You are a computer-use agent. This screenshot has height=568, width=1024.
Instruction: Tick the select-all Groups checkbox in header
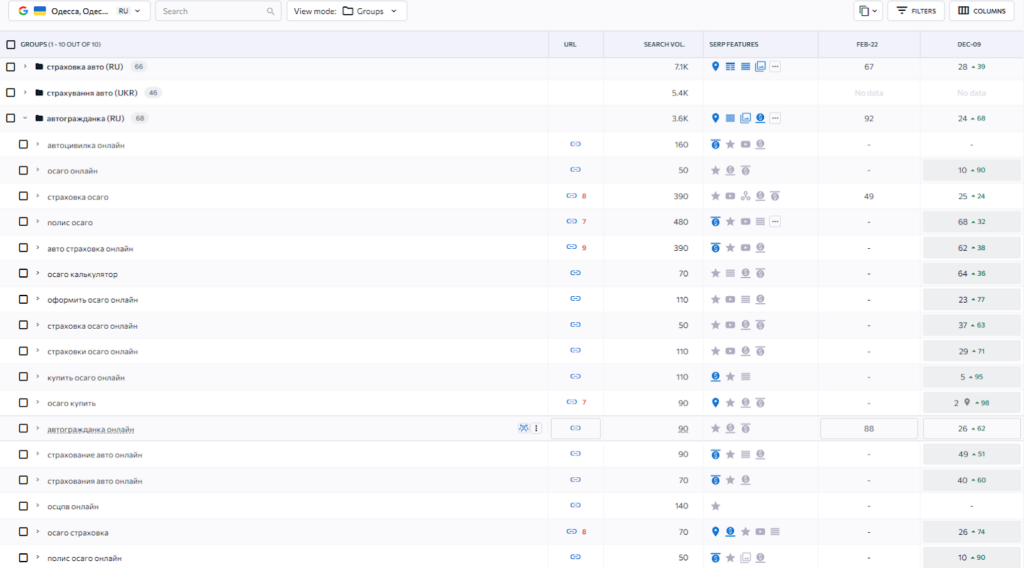tap(11, 44)
